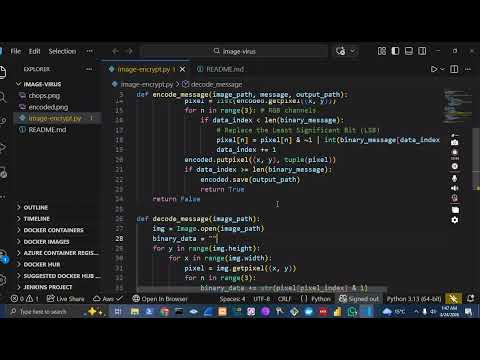Open the Selection menu
Viewport: 480px width, 360px height.
[x=62, y=51]
